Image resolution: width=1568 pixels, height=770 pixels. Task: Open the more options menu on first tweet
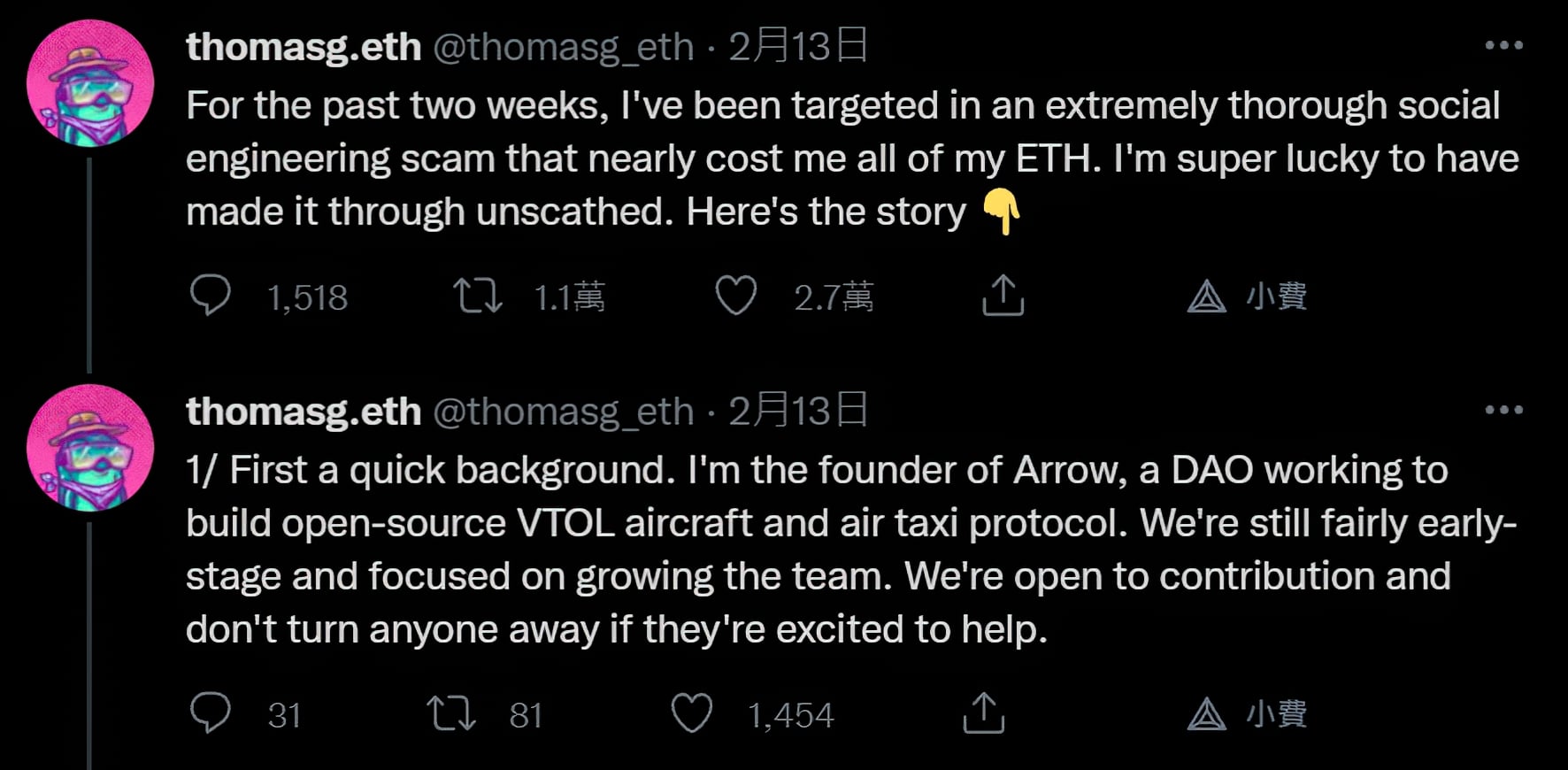(x=1503, y=45)
